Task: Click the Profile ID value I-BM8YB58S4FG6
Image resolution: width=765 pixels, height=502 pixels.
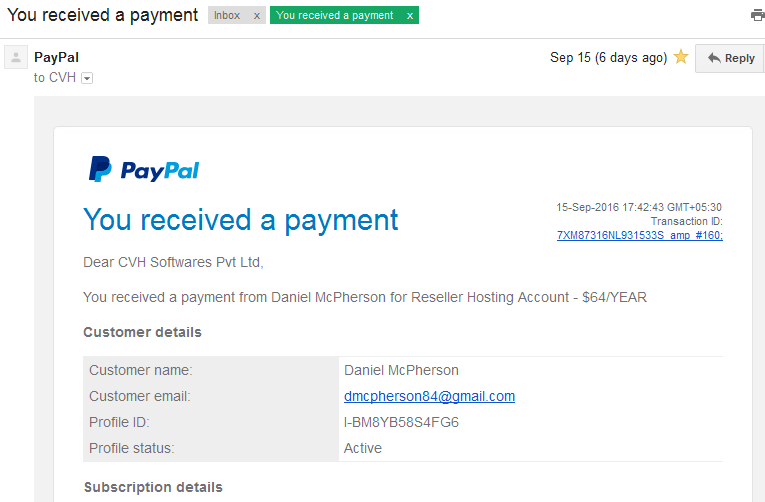Action: (x=401, y=422)
